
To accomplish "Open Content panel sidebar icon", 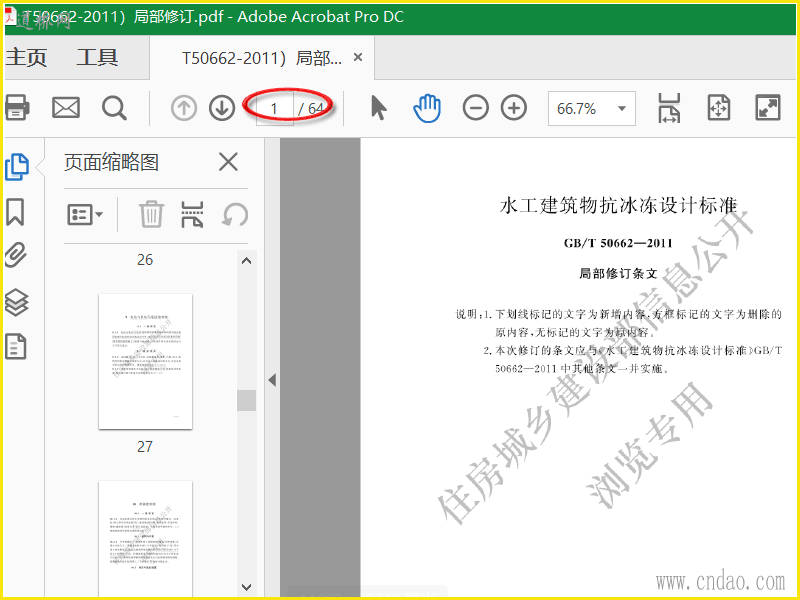I will [x=15, y=346].
